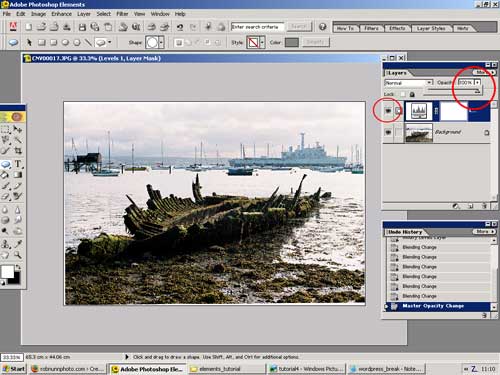Open the custom shape picker dropdown

point(162,43)
